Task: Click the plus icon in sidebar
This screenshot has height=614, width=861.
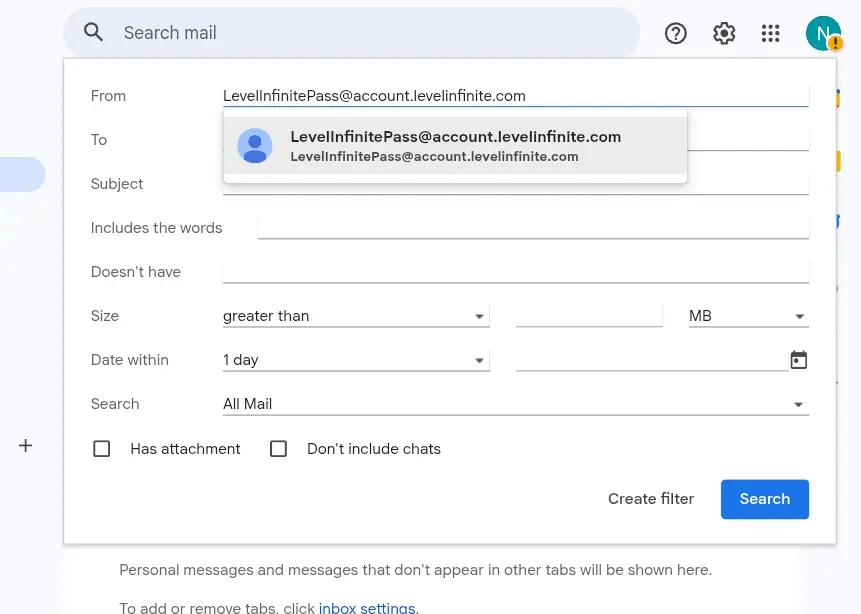Action: pos(25,445)
